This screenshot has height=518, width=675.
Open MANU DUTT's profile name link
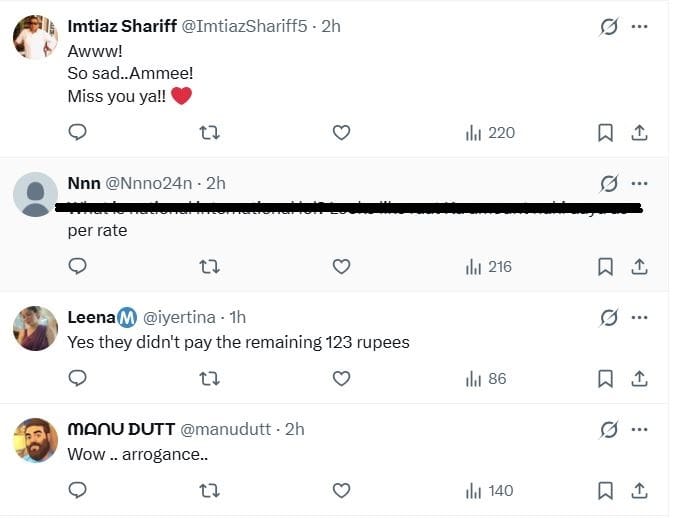119,429
